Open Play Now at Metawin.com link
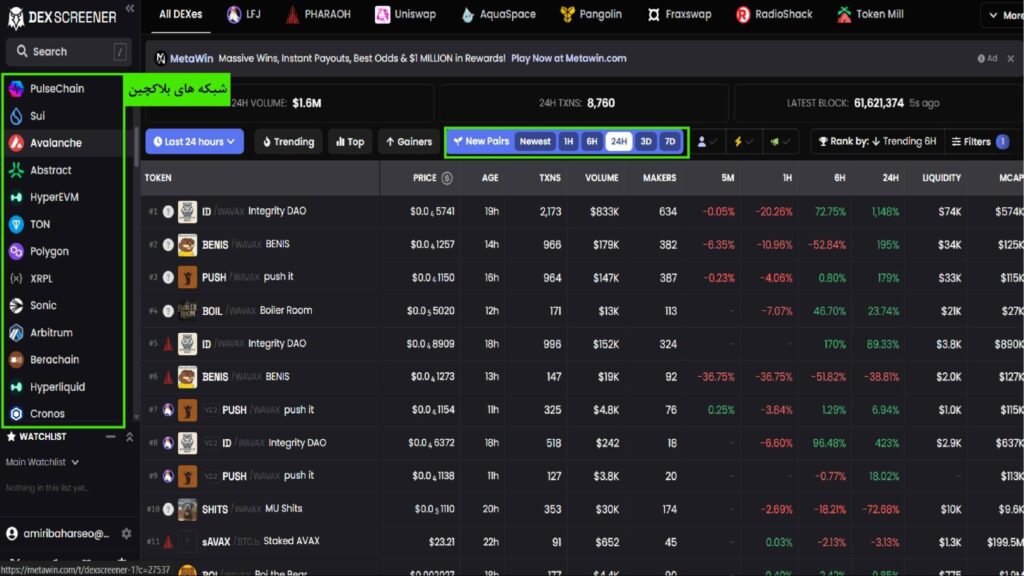This screenshot has width=1024, height=576. click(568, 58)
